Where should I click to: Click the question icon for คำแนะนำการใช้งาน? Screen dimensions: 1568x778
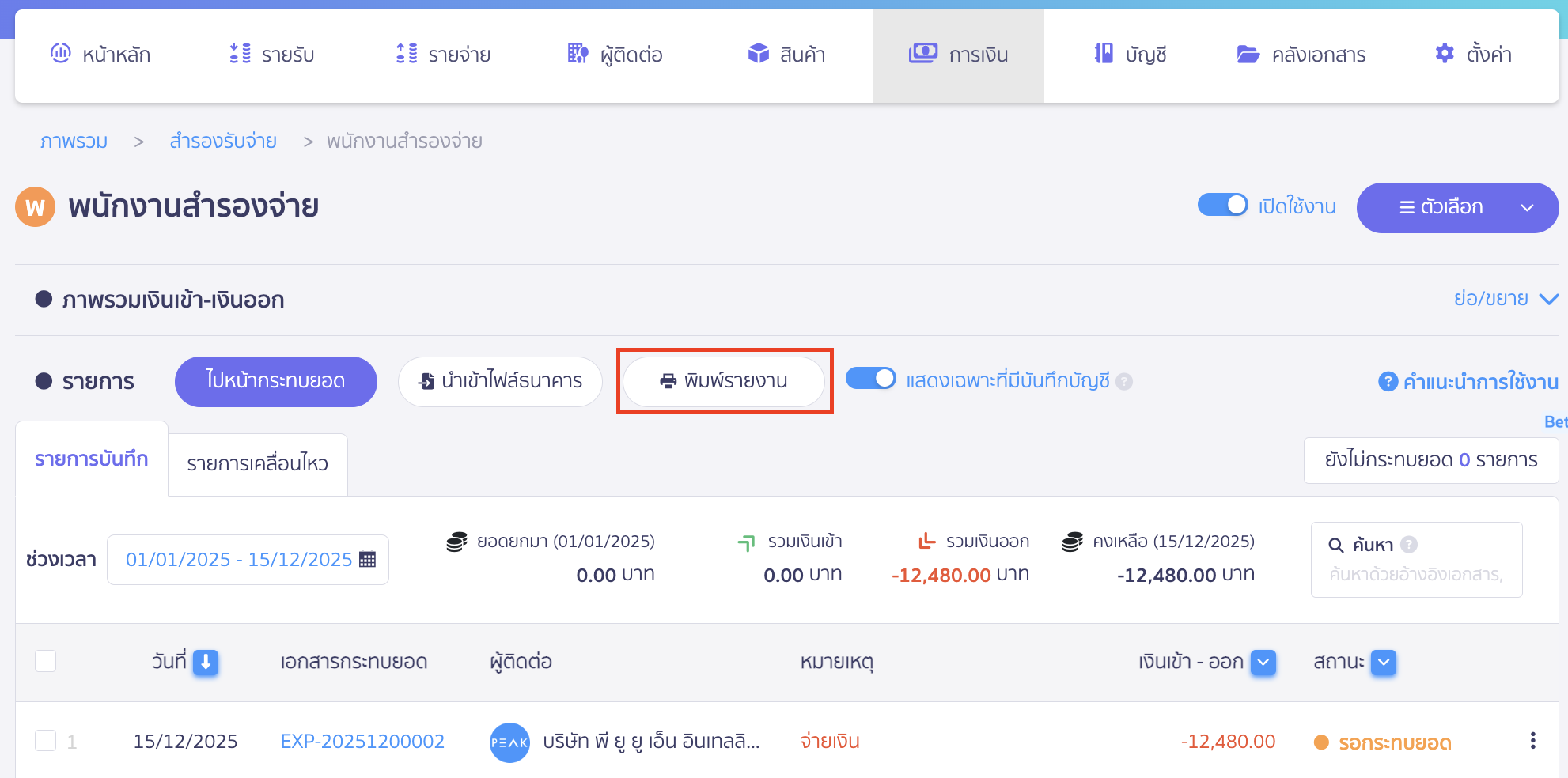1388,381
